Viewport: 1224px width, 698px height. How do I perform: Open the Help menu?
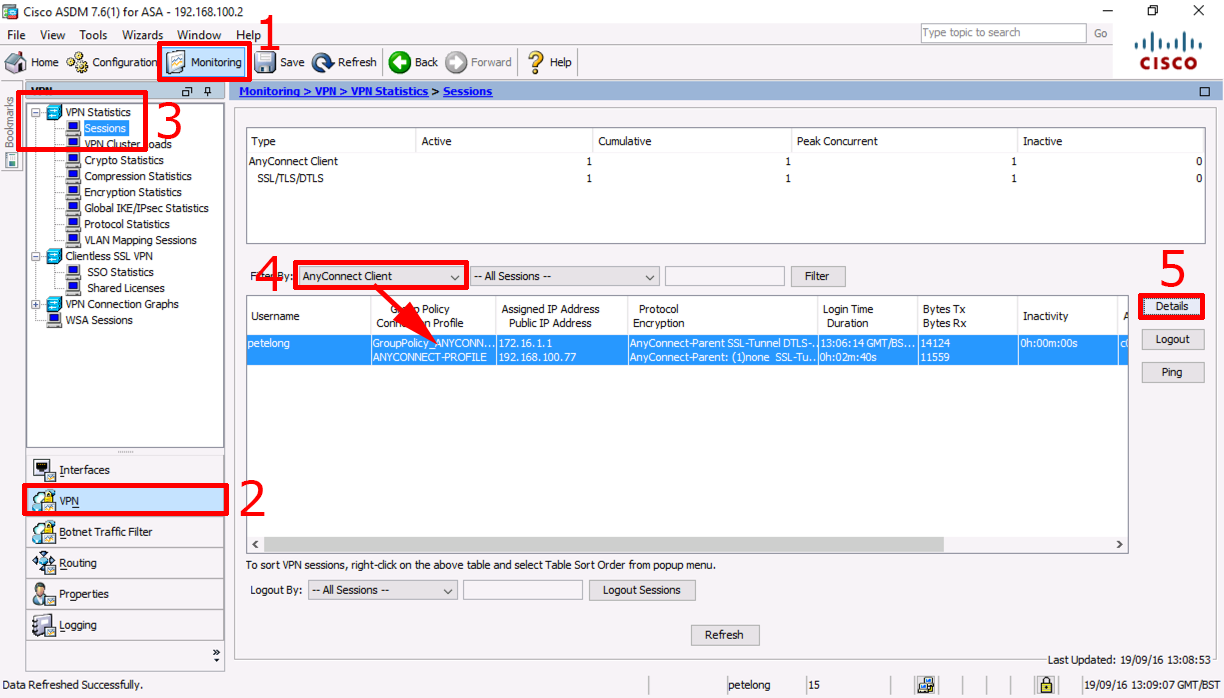click(248, 34)
